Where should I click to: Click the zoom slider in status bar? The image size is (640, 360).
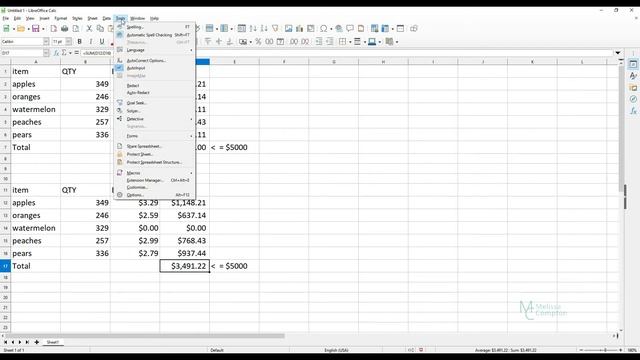click(601, 350)
